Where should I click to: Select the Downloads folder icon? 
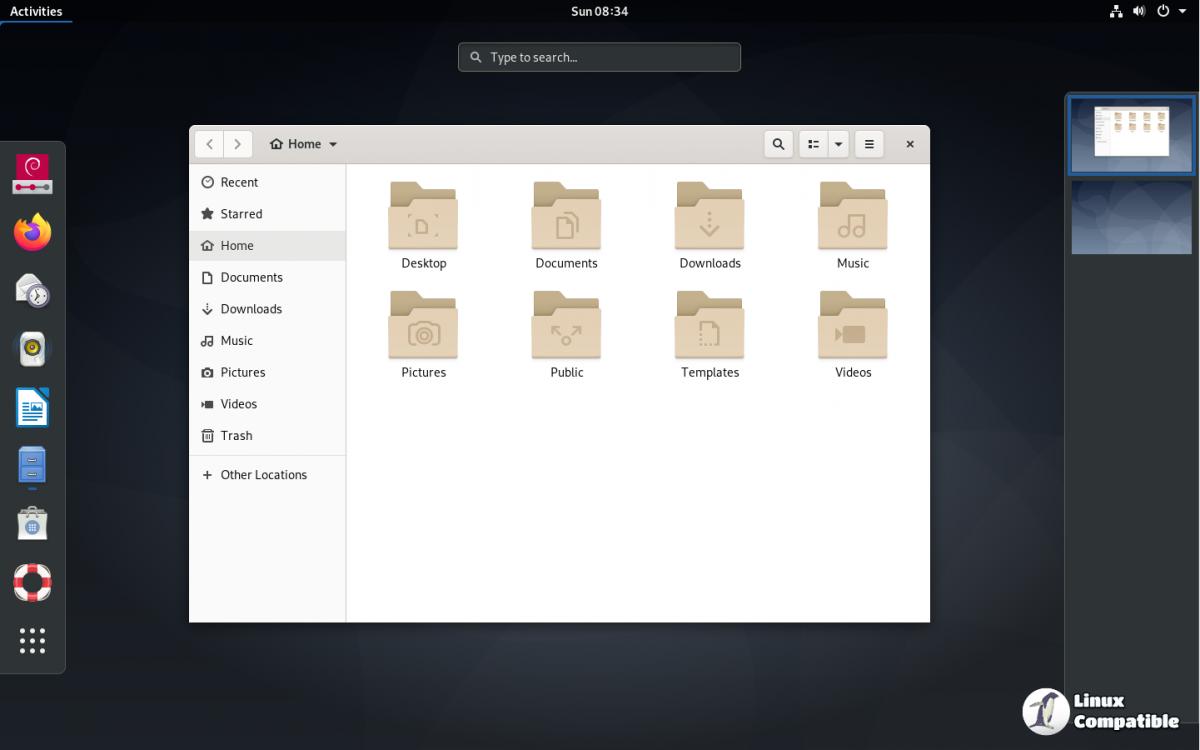click(x=709, y=216)
